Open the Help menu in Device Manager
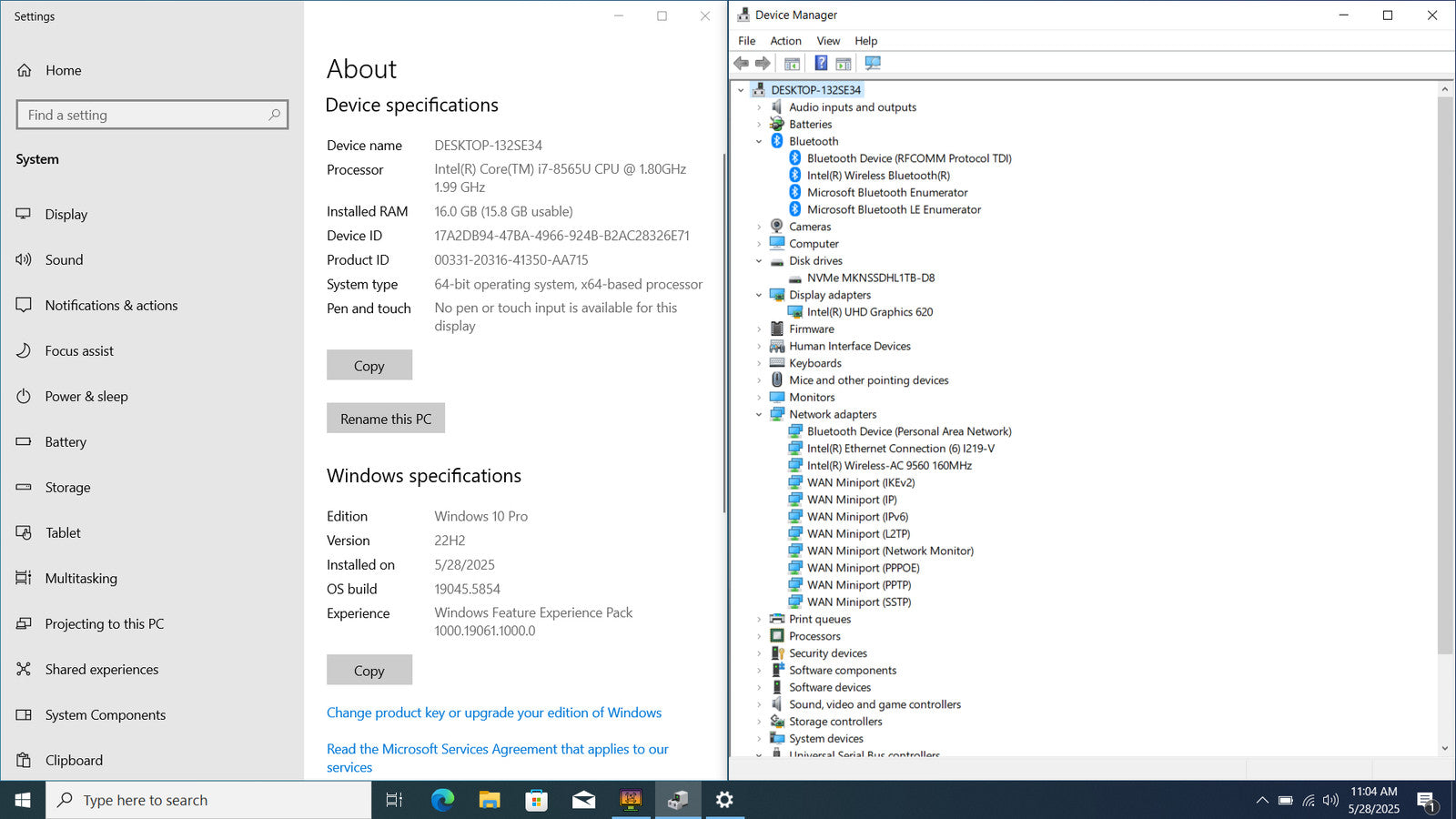The width and height of the screenshot is (1456, 819). click(x=865, y=41)
